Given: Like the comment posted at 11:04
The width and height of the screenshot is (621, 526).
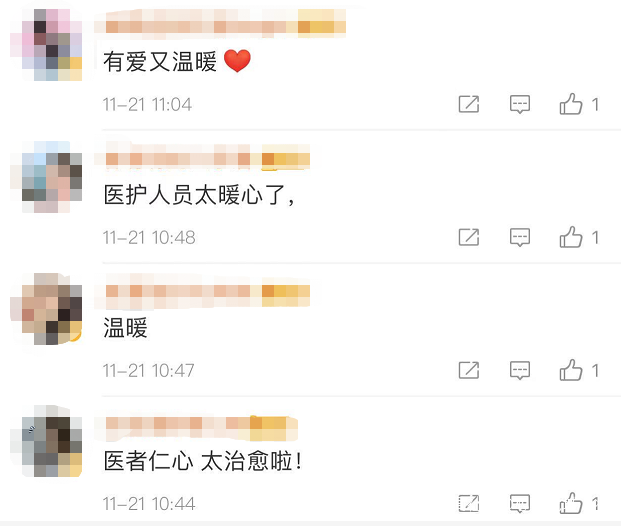Looking at the screenshot, I should [571, 104].
